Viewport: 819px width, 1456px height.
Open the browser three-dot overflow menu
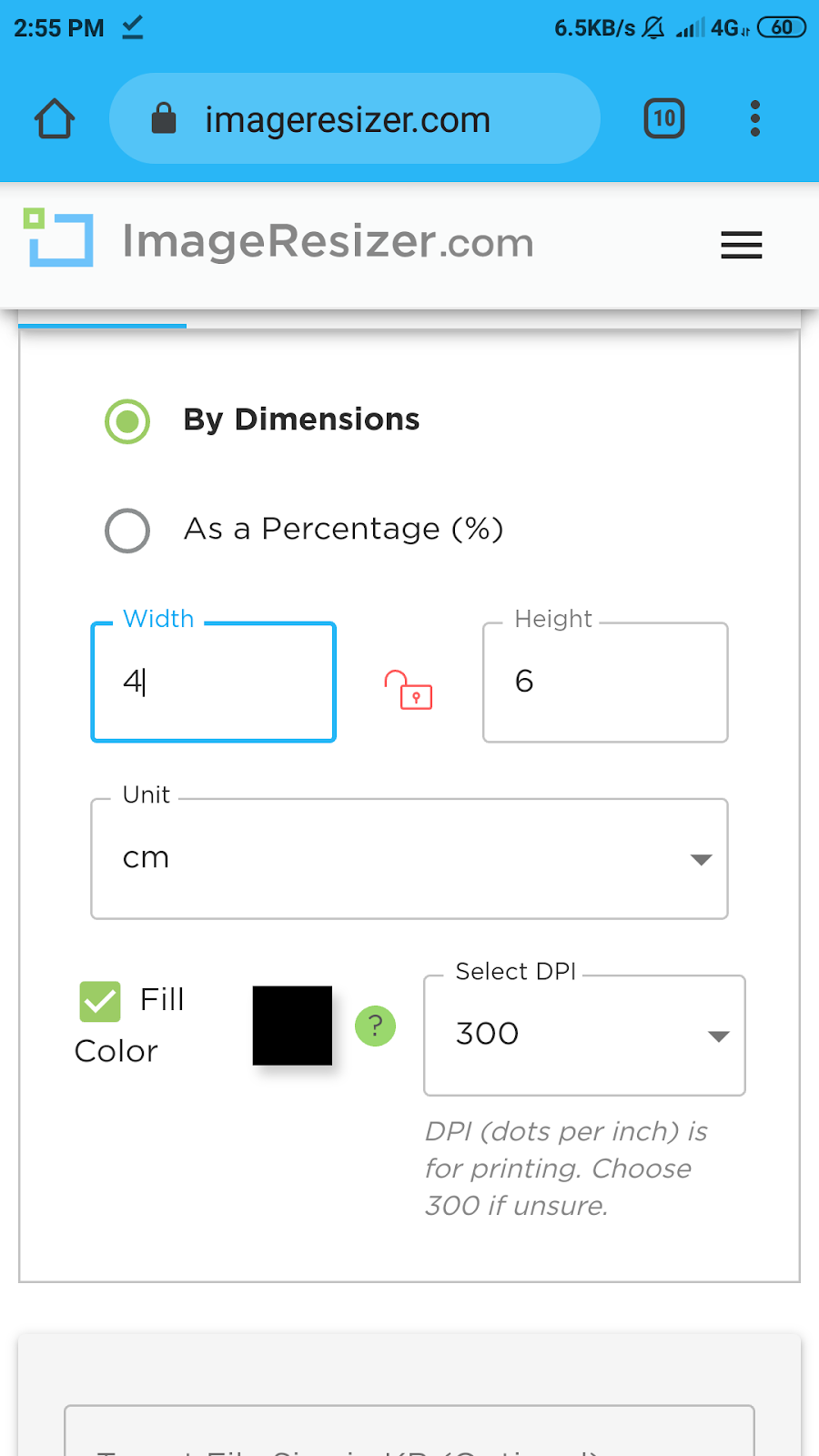point(754,119)
